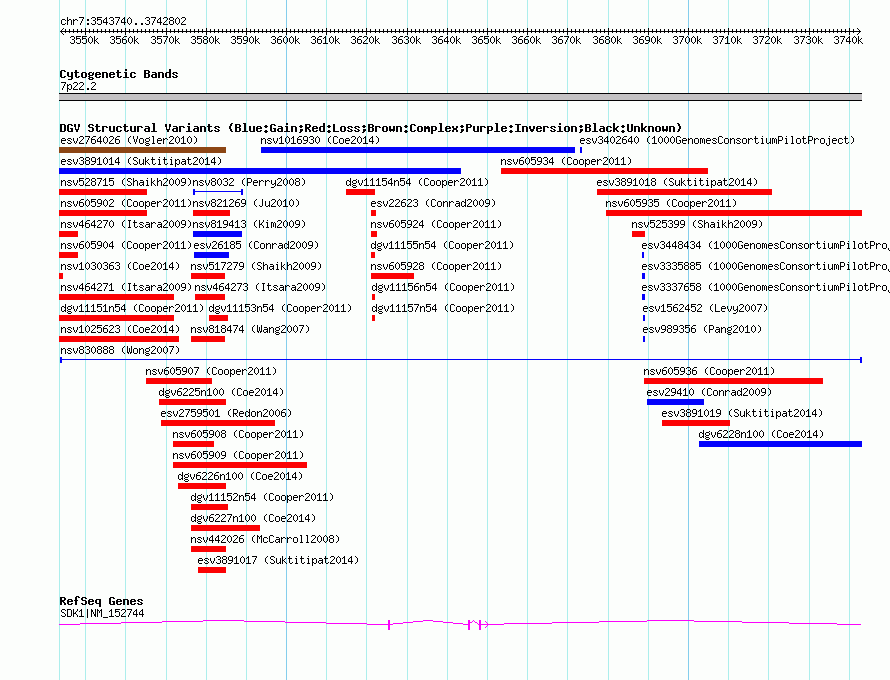Viewport: 890px width, 680px height.
Task: Open nsv819413 (Kim2009) variant label
Action: [249, 224]
